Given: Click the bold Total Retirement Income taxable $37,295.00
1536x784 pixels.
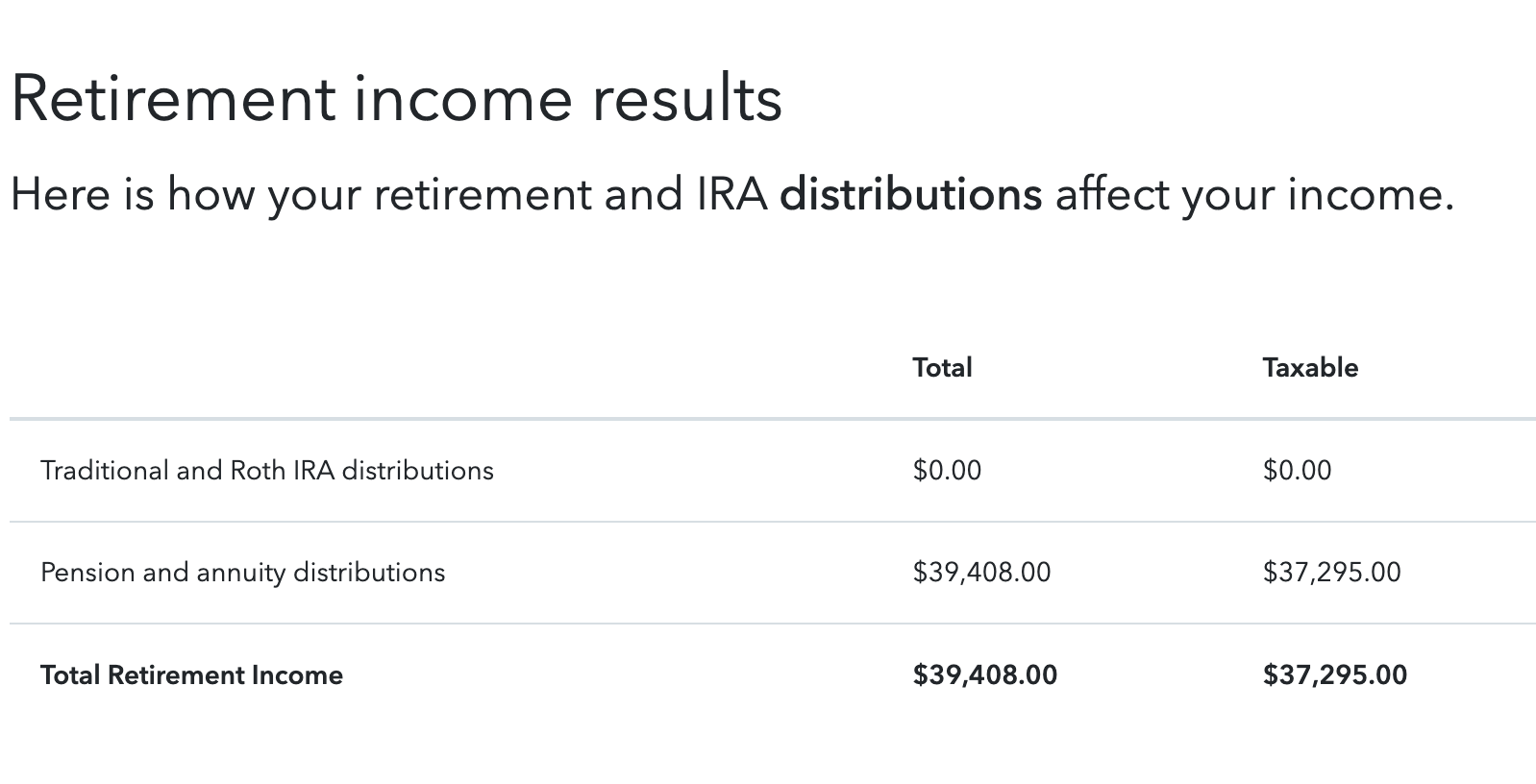Looking at the screenshot, I should [1334, 675].
